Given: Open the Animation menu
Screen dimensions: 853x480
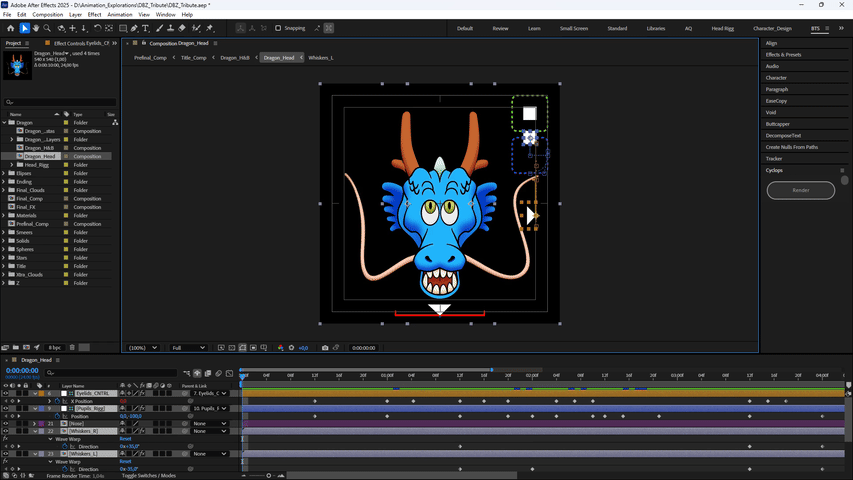Looking at the screenshot, I should point(120,15).
